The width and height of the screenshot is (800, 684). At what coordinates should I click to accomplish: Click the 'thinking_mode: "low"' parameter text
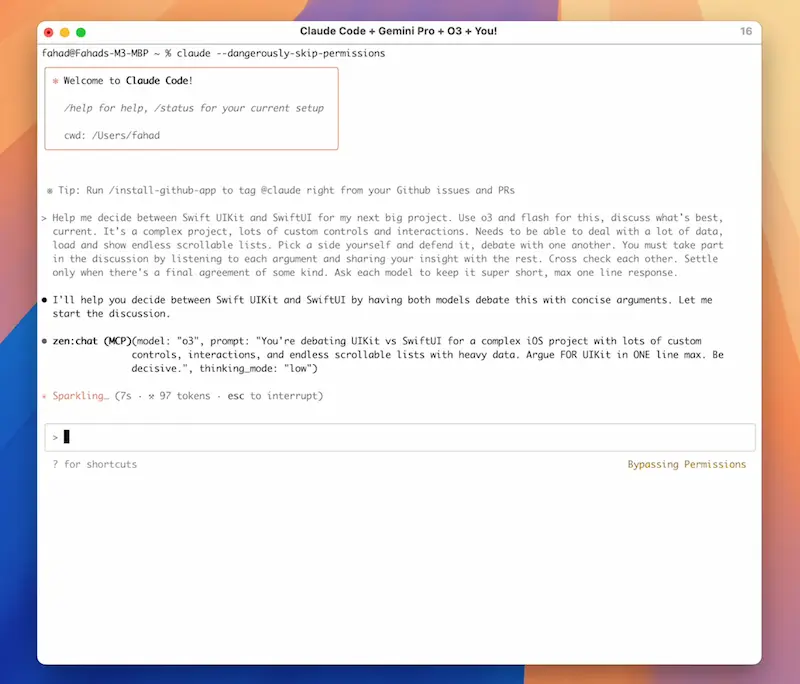258,368
